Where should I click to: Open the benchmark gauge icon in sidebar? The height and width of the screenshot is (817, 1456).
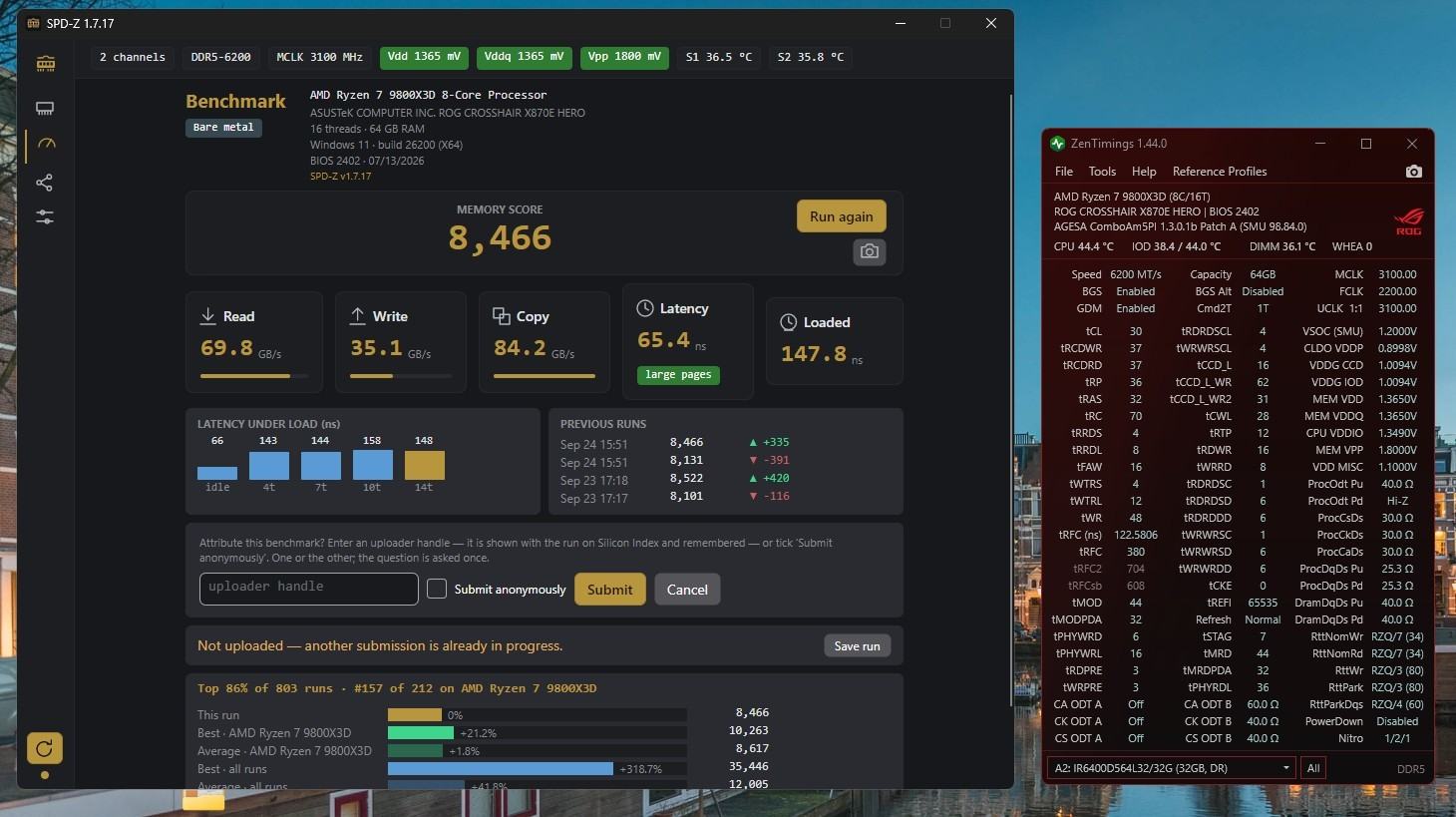pos(45,144)
